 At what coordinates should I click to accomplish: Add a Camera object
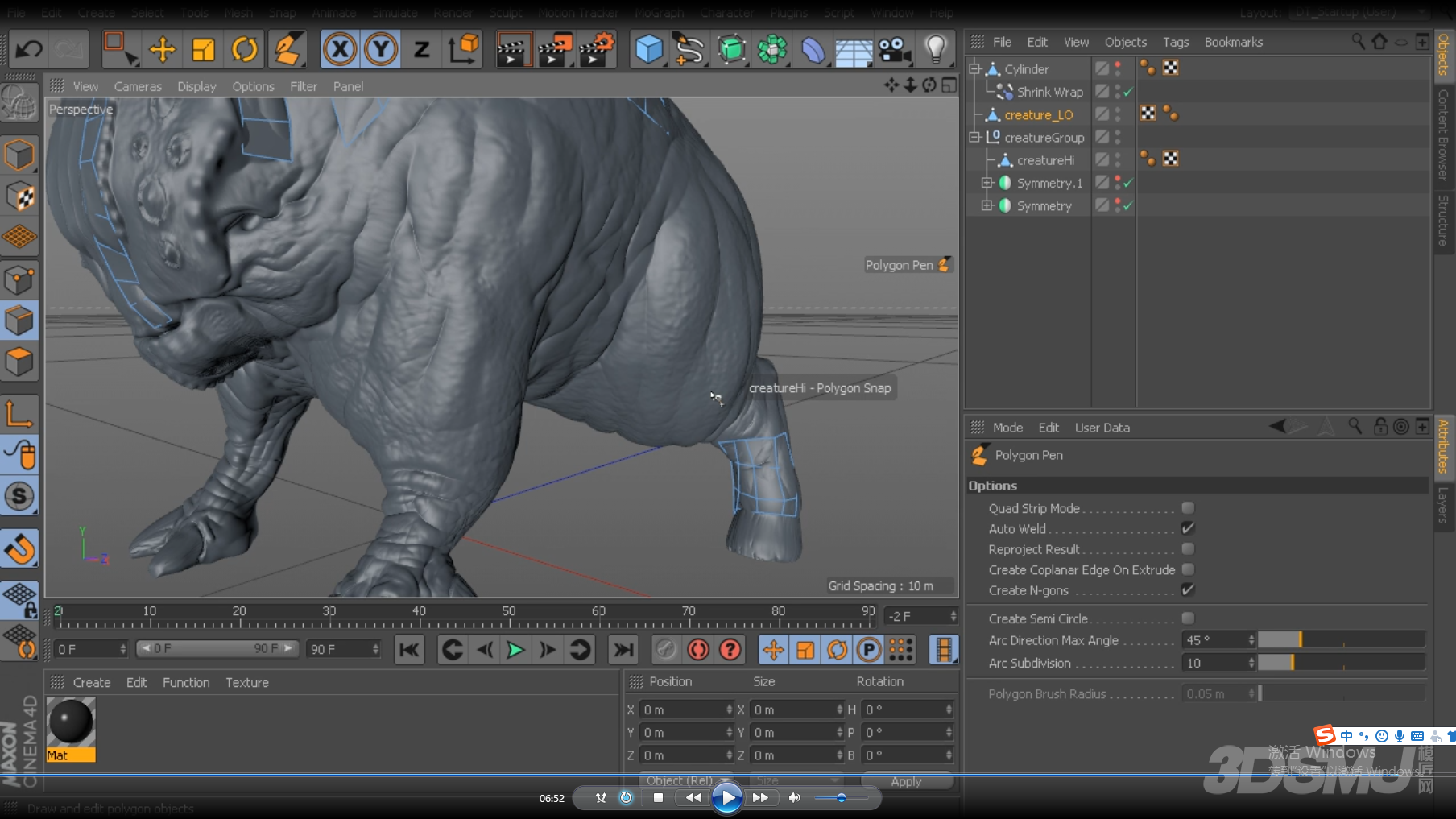(x=894, y=50)
